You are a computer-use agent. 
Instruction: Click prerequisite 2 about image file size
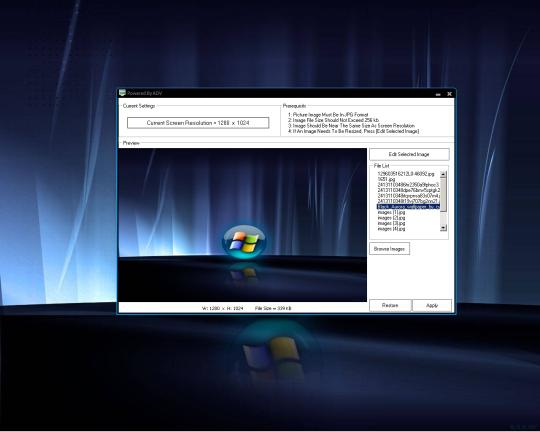tap(333, 120)
